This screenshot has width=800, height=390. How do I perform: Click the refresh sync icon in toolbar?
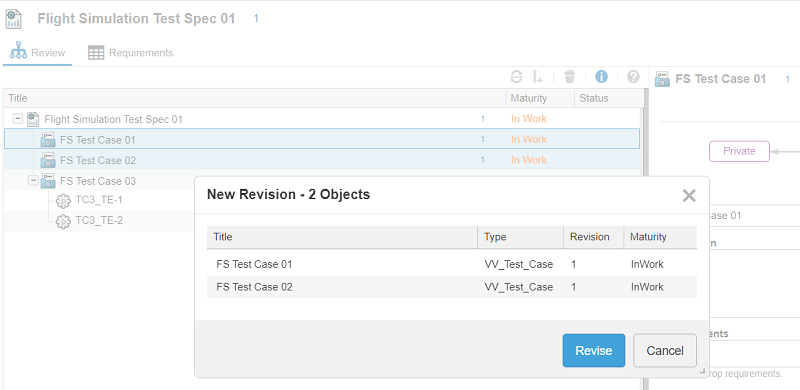tap(516, 77)
